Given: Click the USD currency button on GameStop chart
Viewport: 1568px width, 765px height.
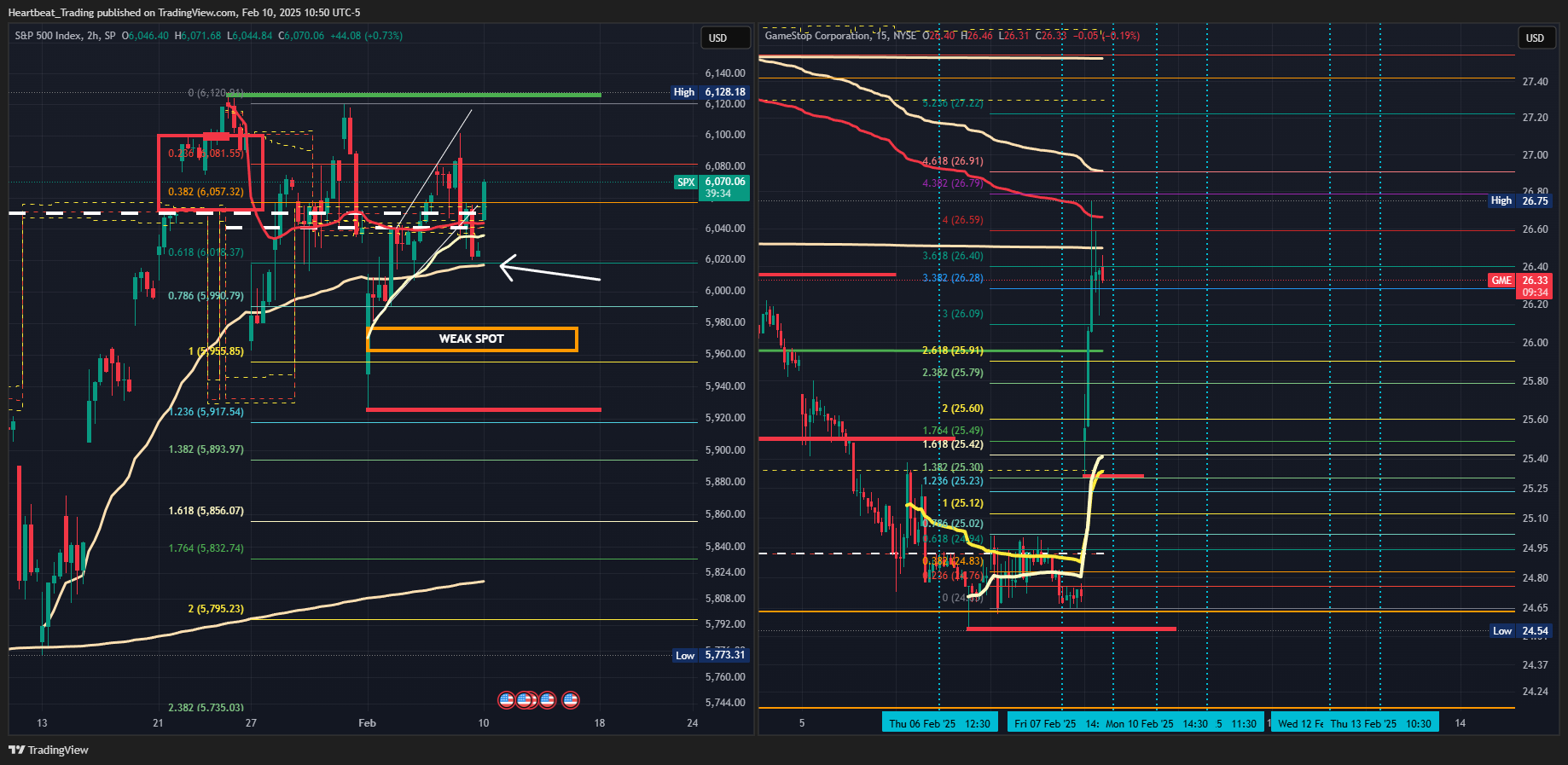Looking at the screenshot, I should (x=1535, y=38).
